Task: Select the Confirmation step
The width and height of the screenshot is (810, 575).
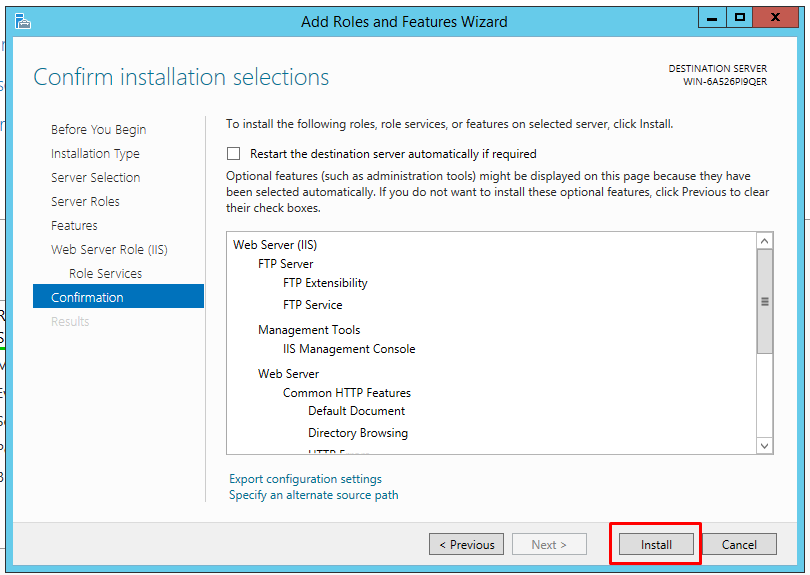Action: (x=118, y=297)
